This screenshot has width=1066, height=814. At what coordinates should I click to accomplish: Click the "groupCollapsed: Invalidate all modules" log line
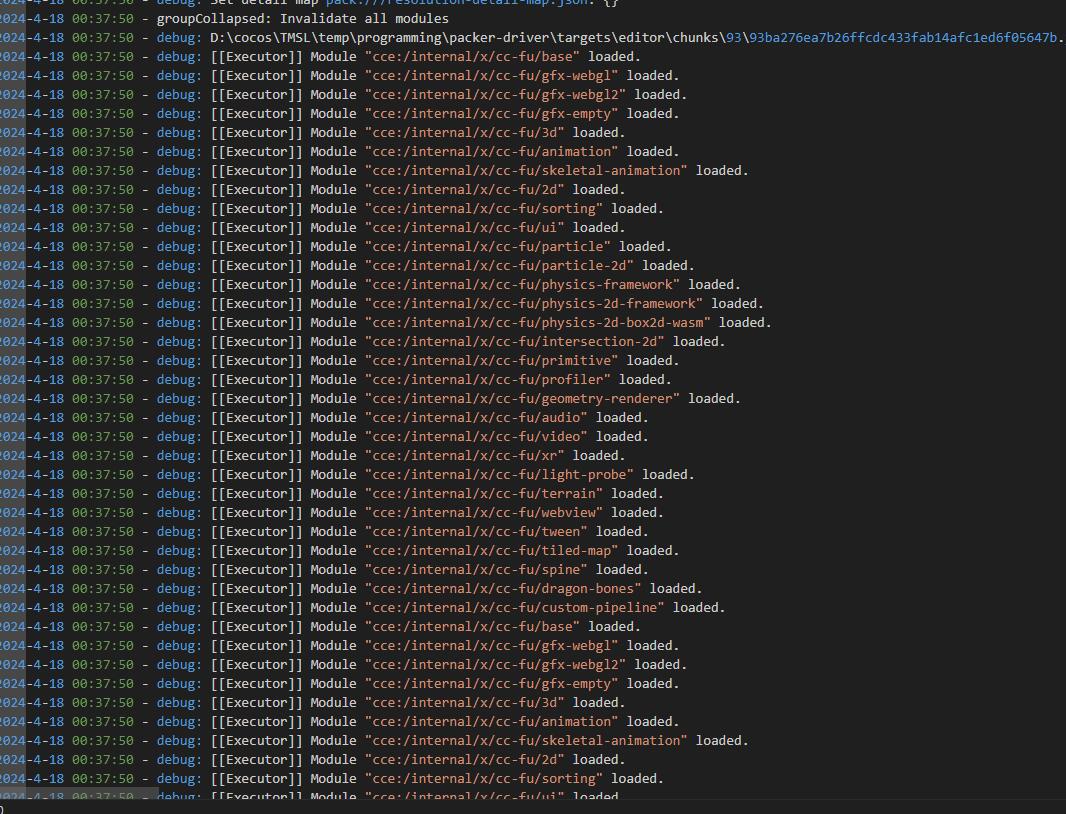tap(302, 18)
